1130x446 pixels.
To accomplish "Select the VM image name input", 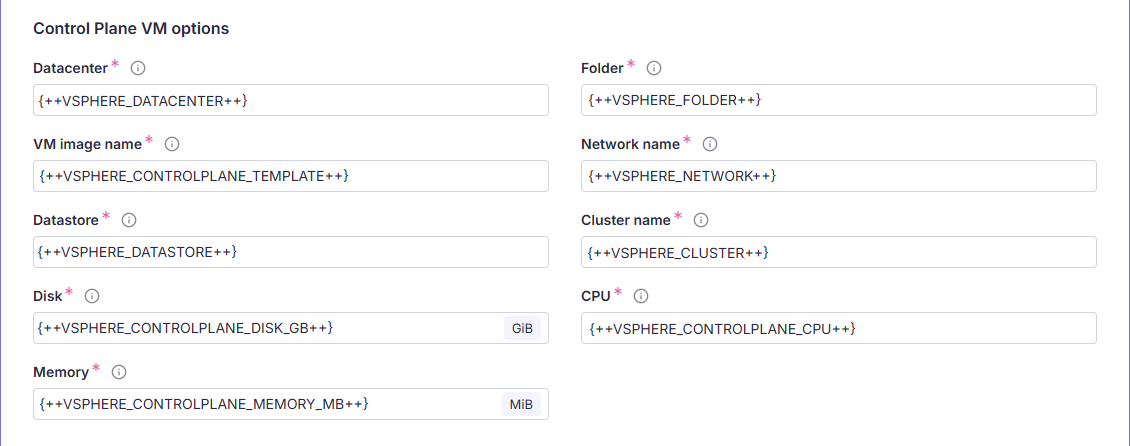I will click(x=290, y=176).
